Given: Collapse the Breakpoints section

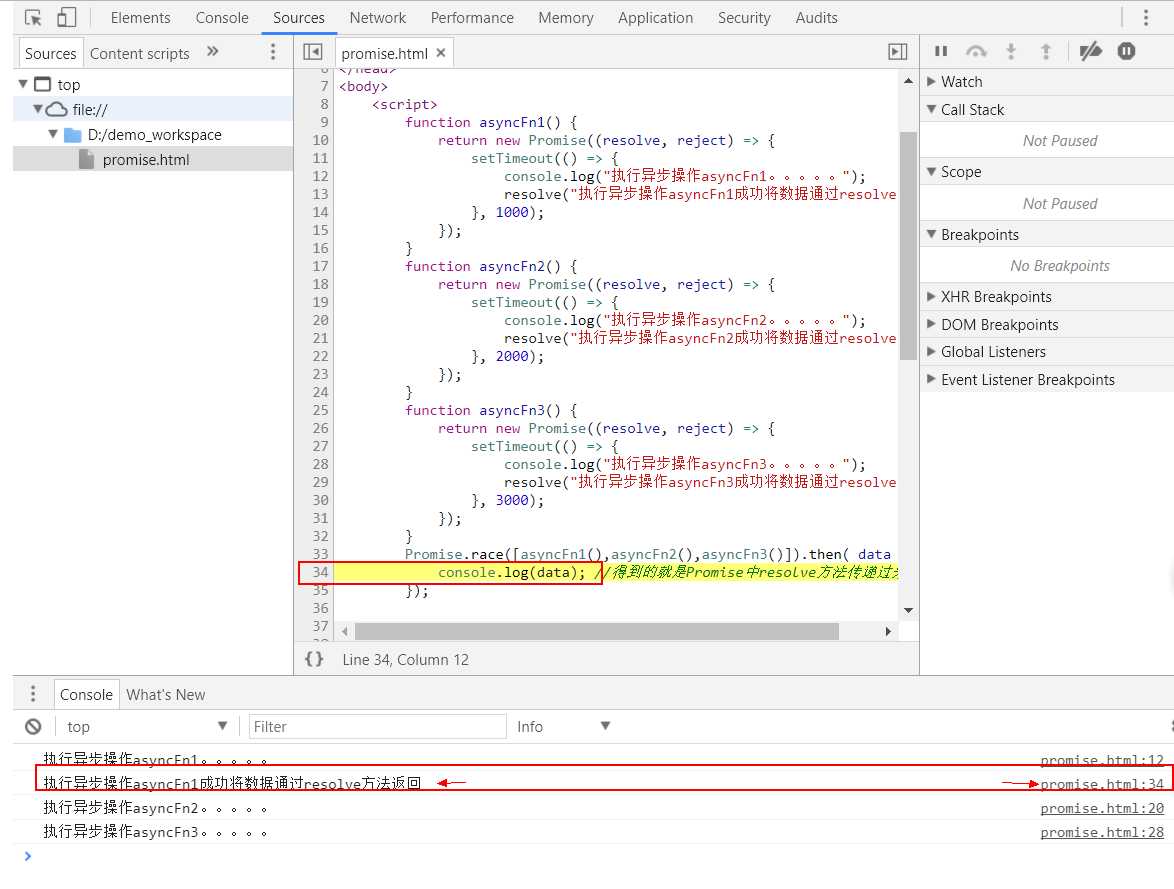Looking at the screenshot, I should pos(931,234).
